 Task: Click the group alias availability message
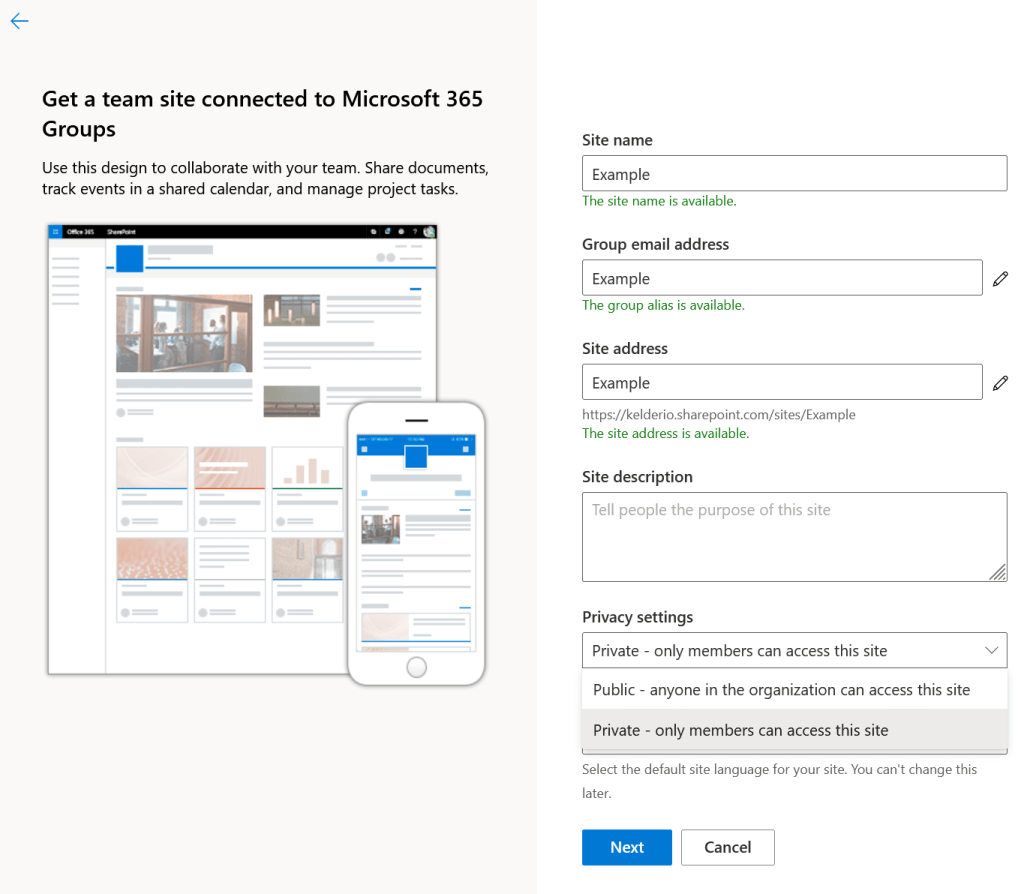(664, 305)
